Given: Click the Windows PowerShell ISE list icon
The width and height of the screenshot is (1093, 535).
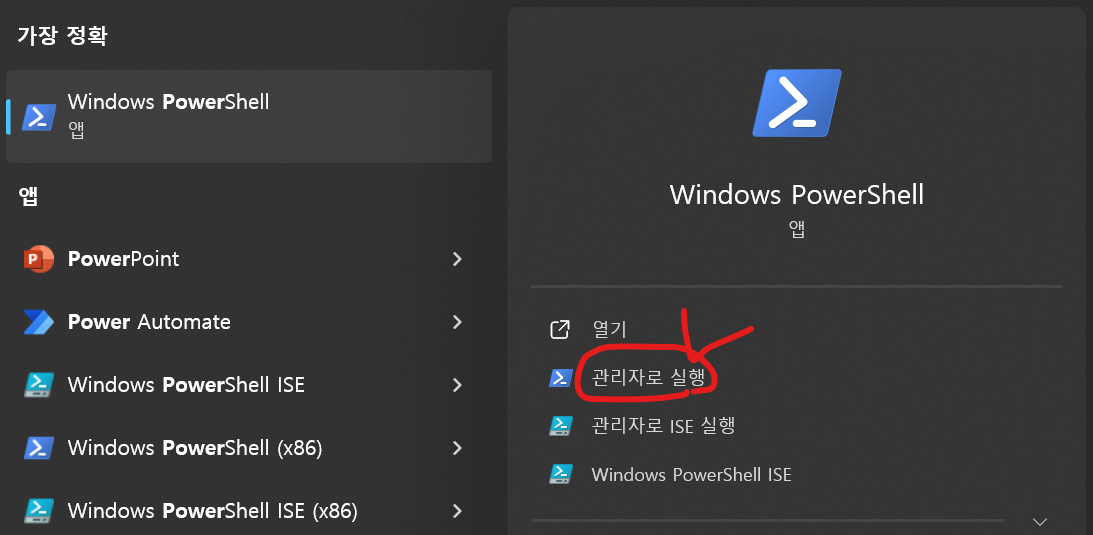Looking at the screenshot, I should (x=39, y=385).
